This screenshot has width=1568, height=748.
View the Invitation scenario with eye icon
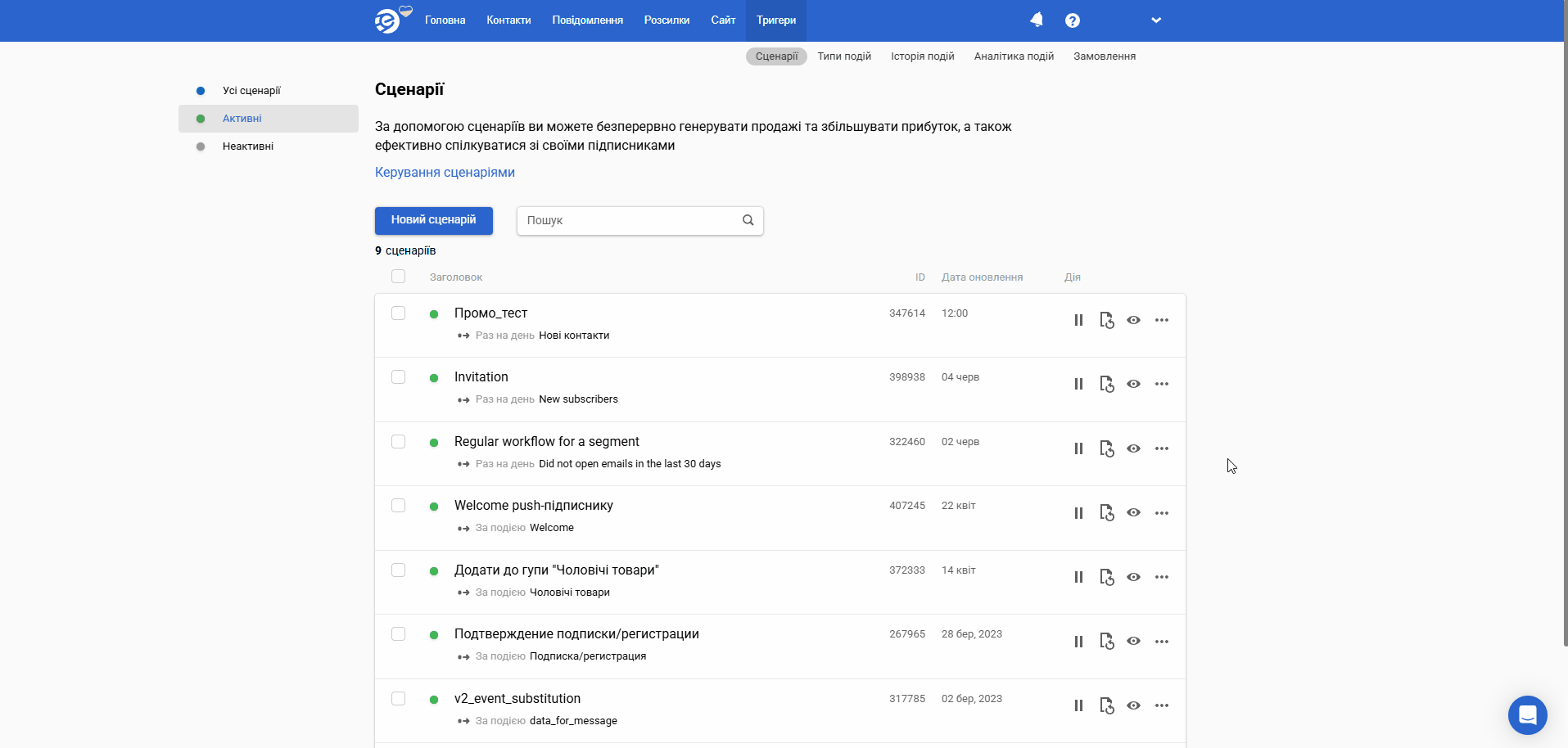point(1133,384)
